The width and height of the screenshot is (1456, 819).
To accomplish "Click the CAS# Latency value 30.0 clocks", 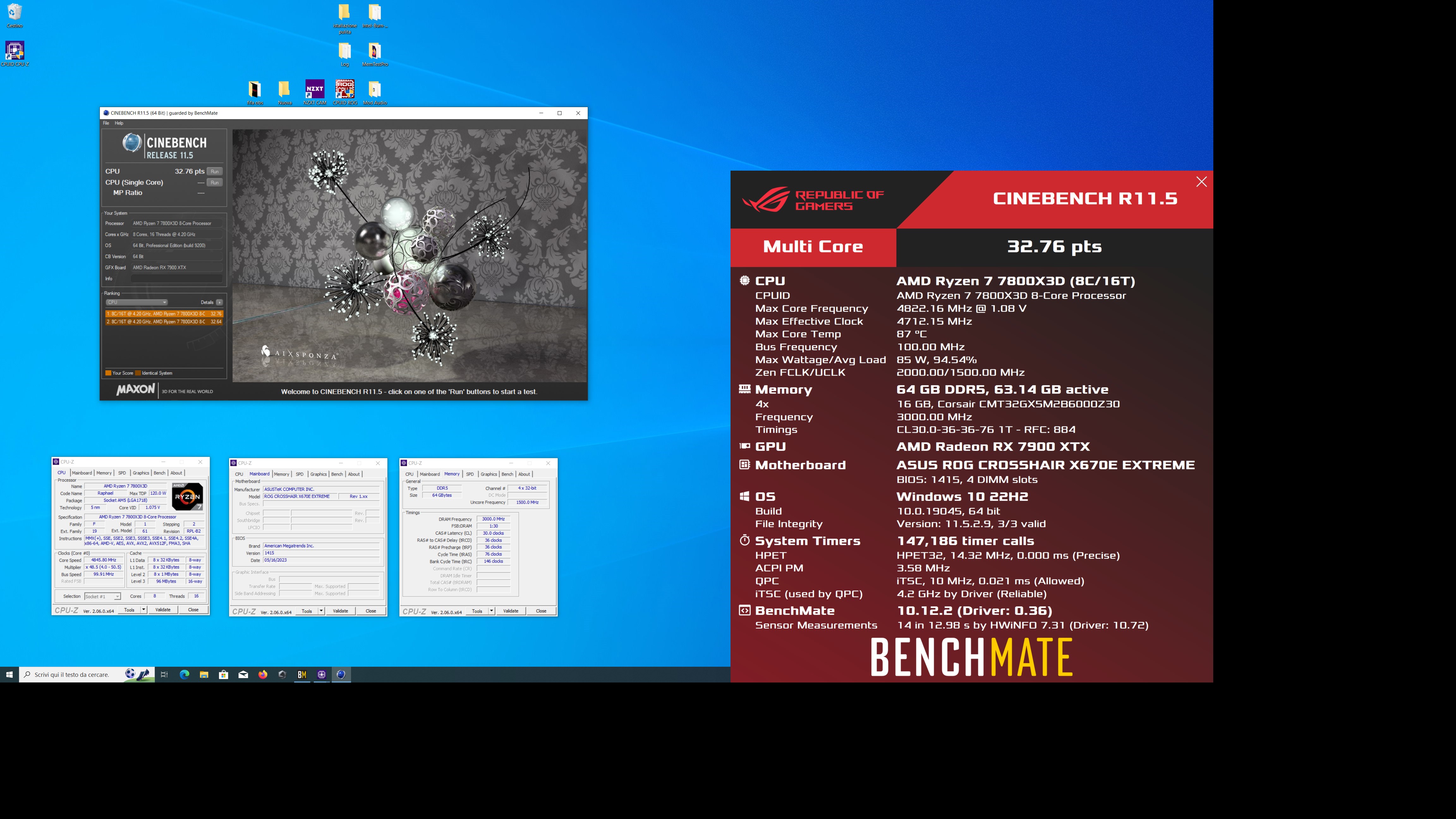I will (493, 533).
